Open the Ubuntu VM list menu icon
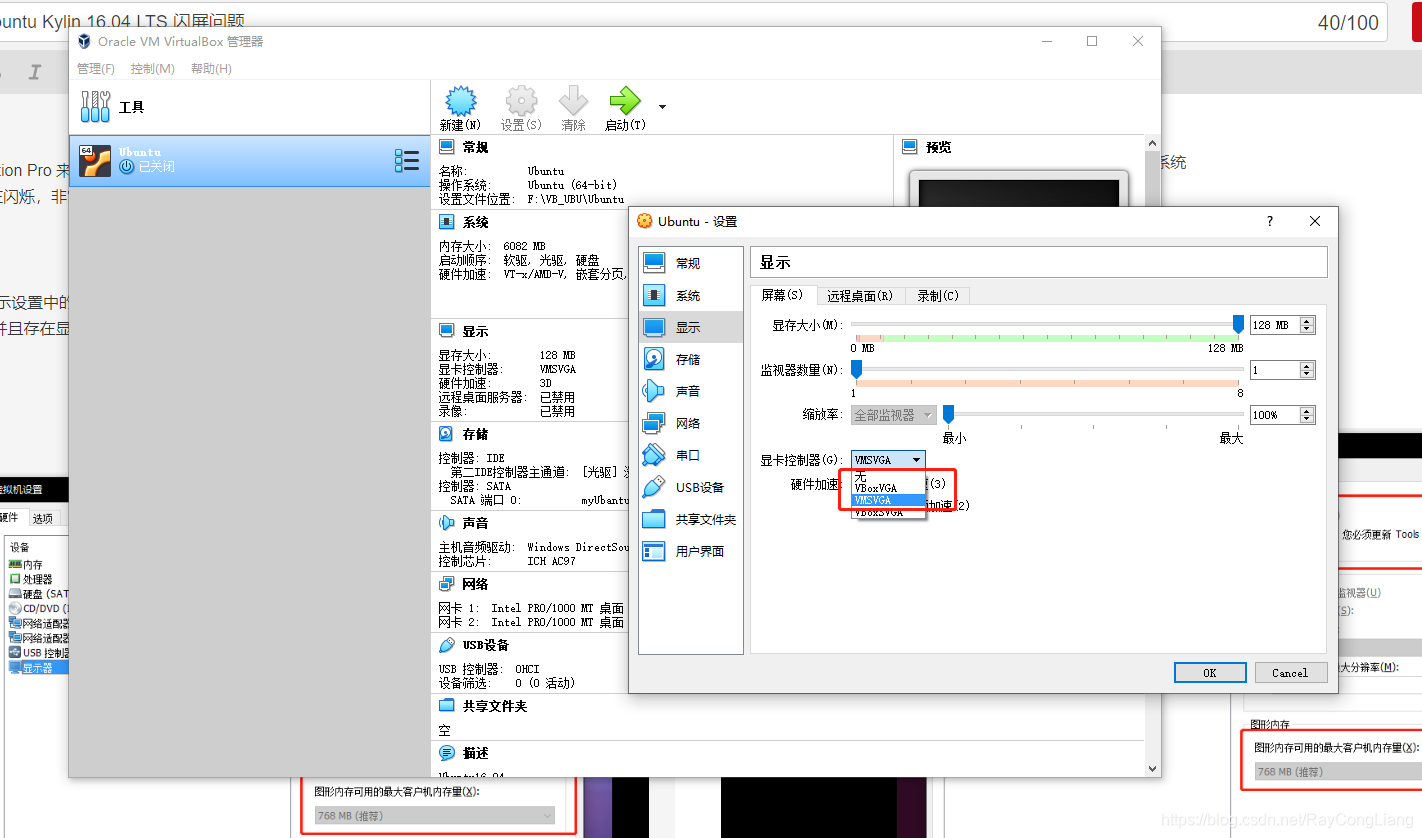Image resolution: width=1422 pixels, height=838 pixels. coord(407,161)
